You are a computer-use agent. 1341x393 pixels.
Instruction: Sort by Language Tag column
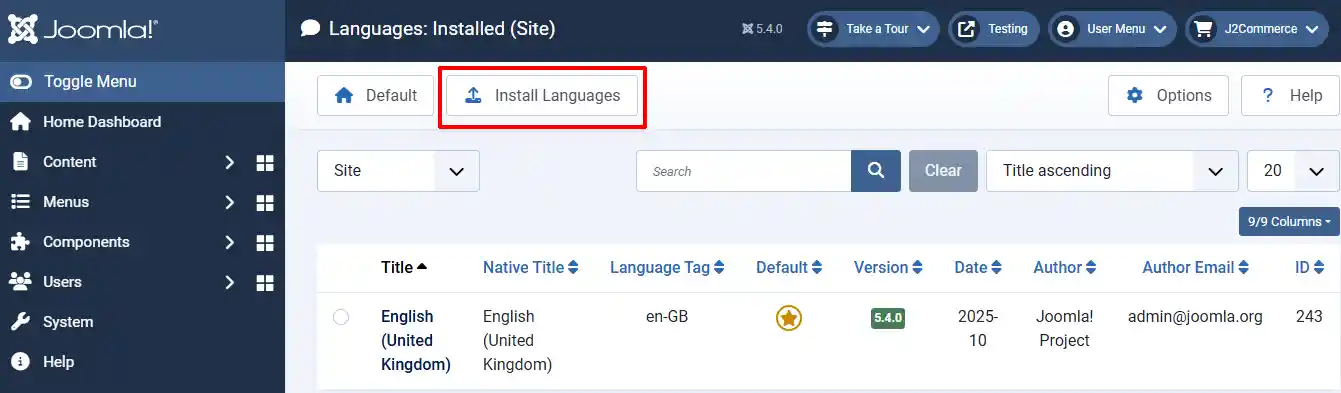[x=668, y=268]
